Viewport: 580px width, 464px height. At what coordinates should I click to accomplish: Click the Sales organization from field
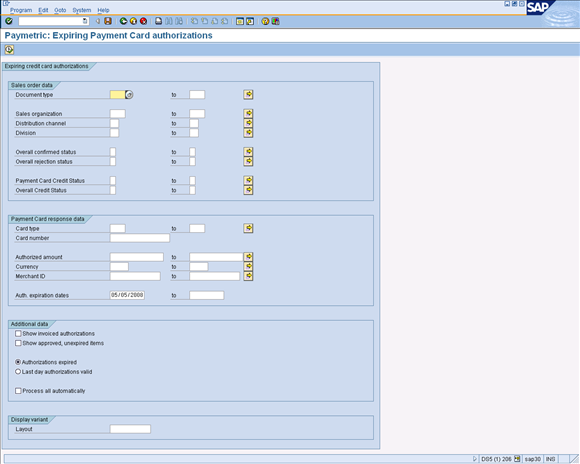[x=118, y=114]
